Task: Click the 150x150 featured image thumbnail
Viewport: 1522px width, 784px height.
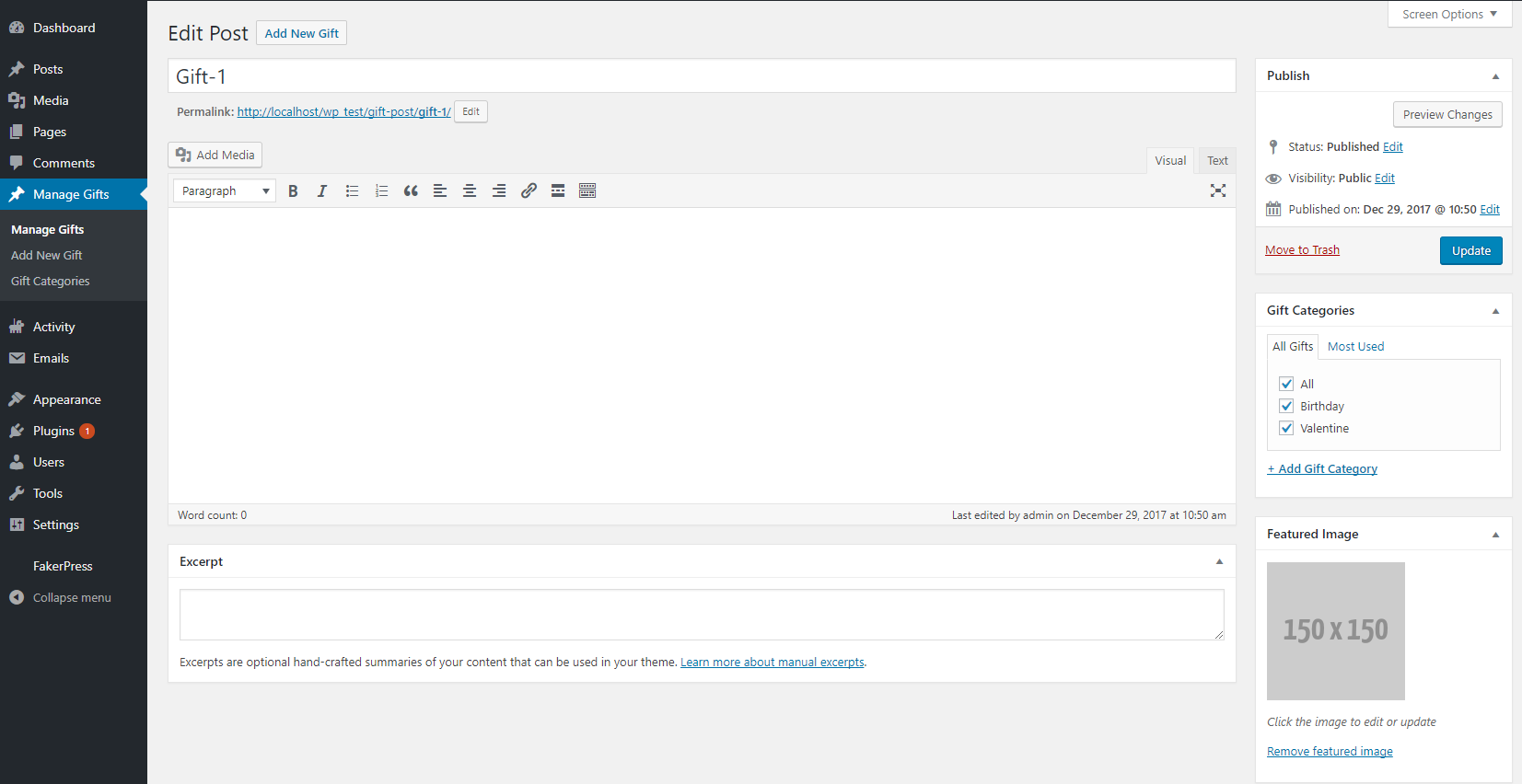Action: 1336,631
